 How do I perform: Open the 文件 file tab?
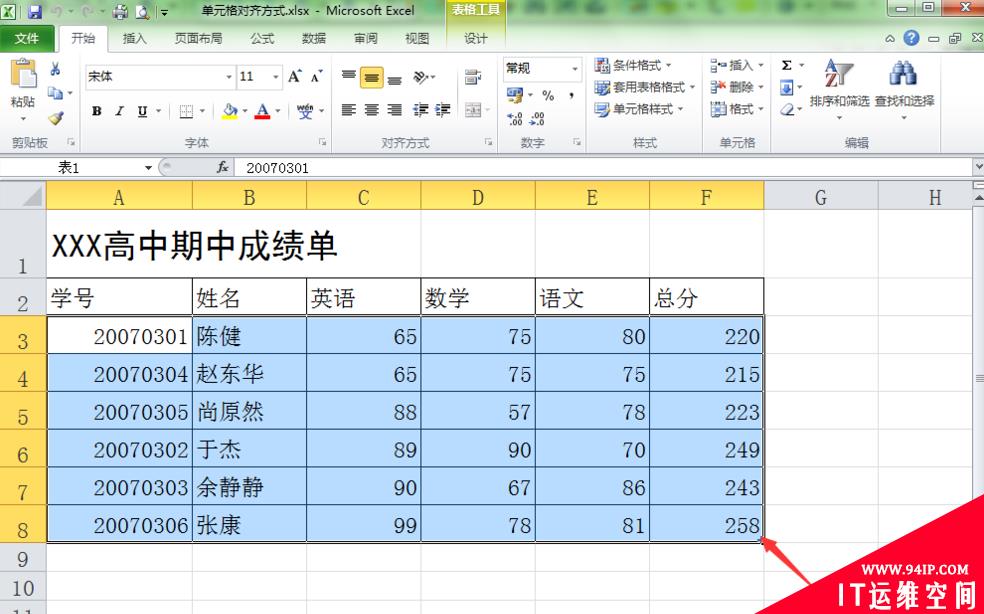[x=27, y=38]
